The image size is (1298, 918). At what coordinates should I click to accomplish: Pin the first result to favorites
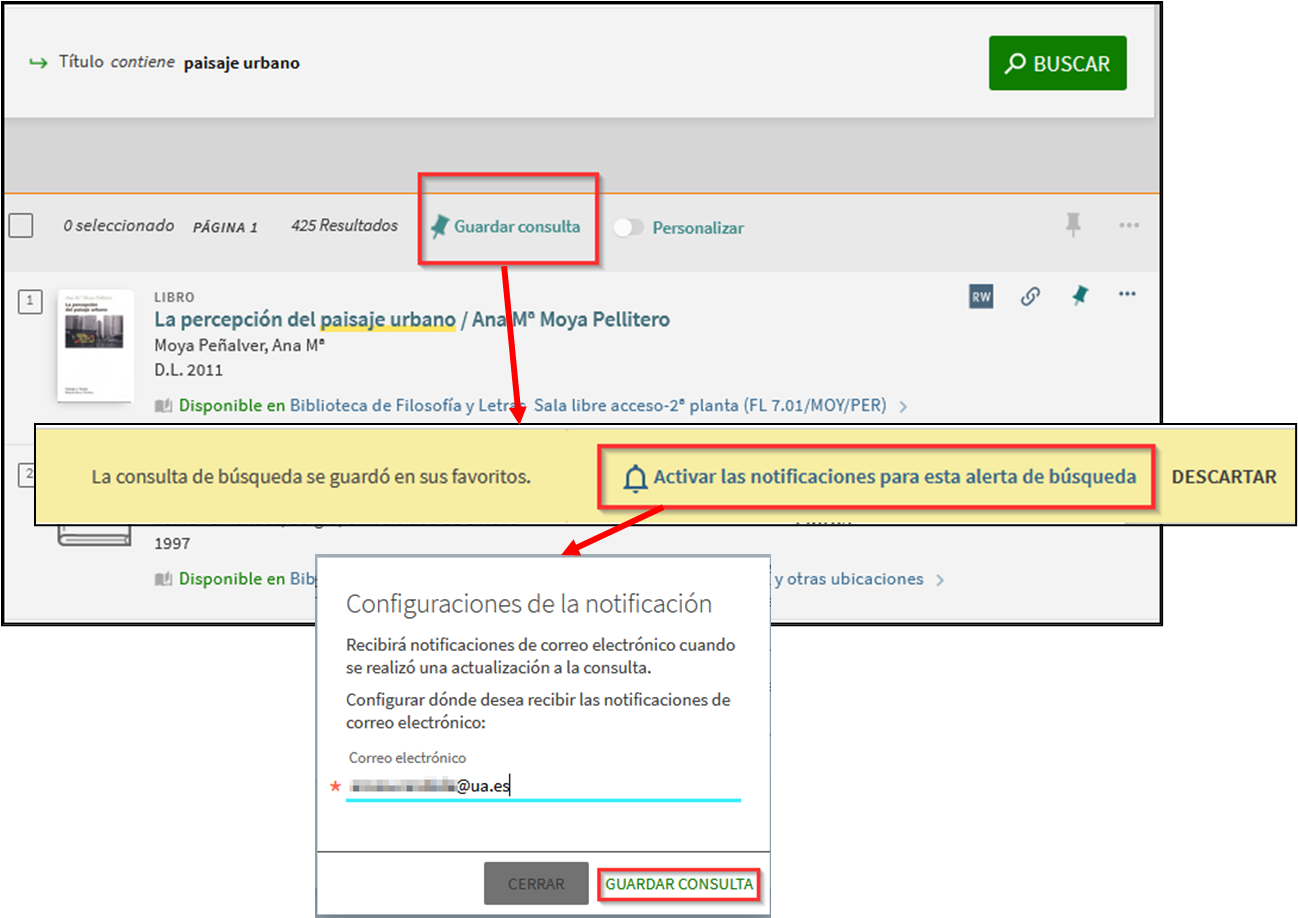(x=1079, y=296)
